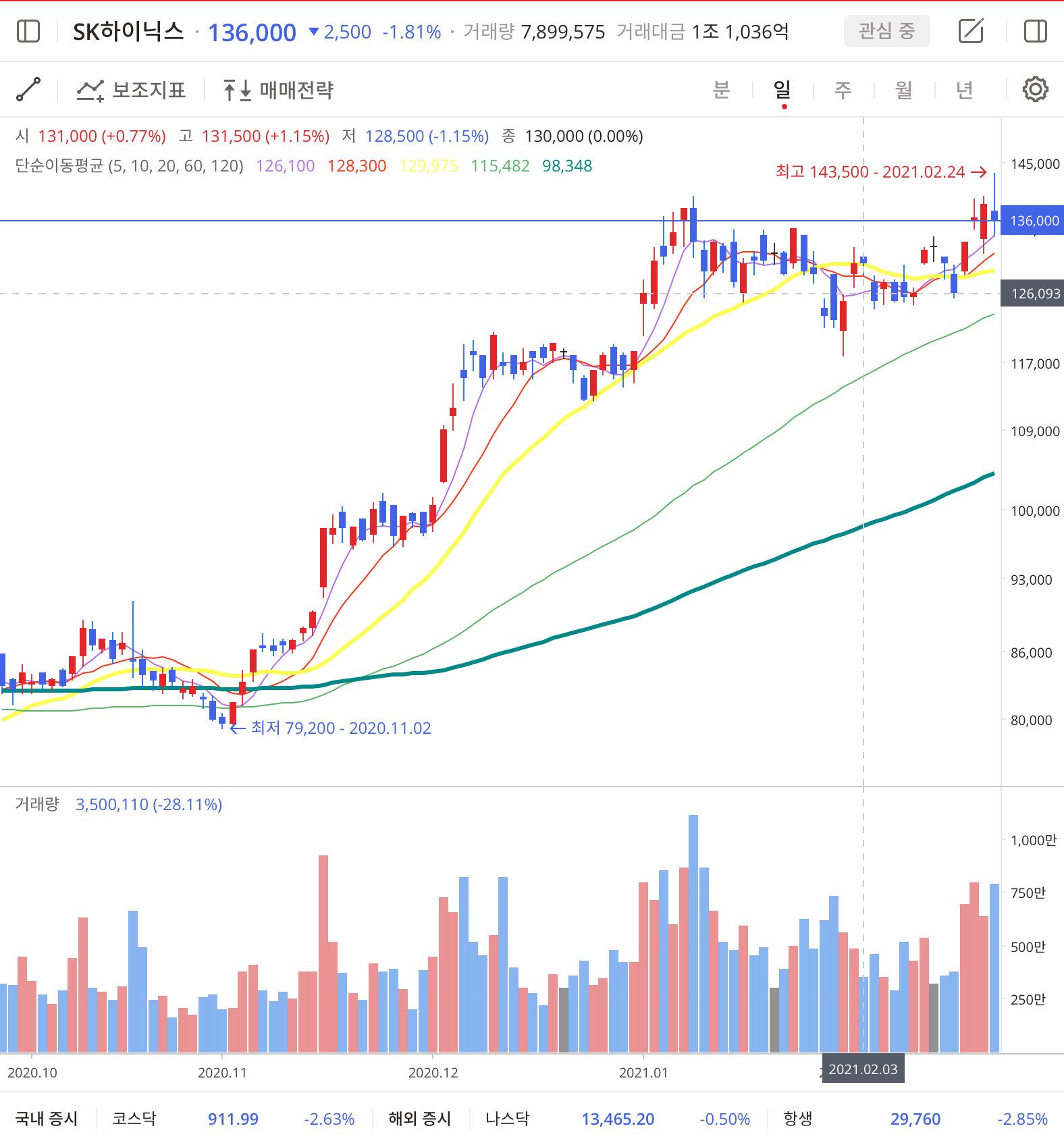Click the 60-day average value 115,482
The height and width of the screenshot is (1145, 1064).
click(500, 166)
